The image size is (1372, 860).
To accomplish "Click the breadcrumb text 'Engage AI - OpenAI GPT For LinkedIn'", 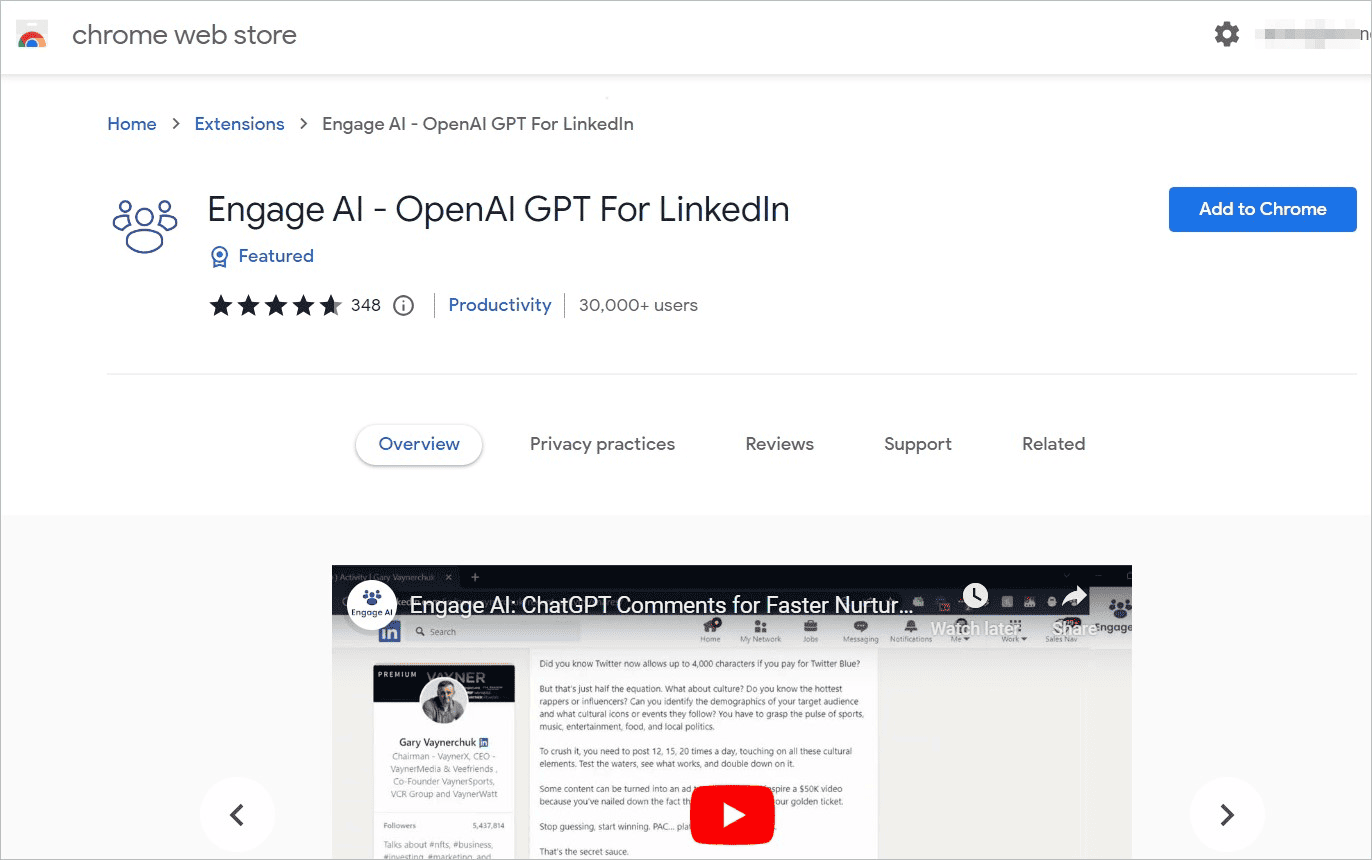I will click(x=478, y=124).
